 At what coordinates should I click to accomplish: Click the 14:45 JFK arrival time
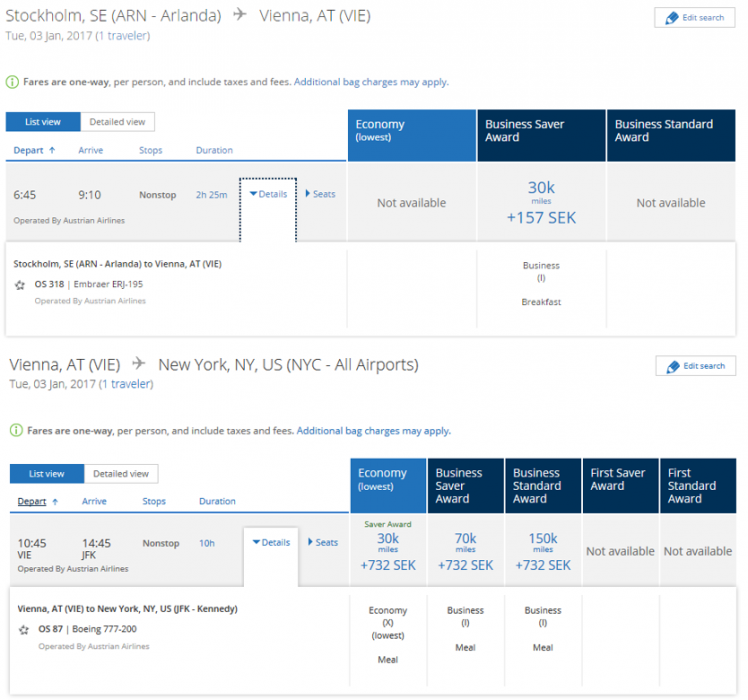pos(96,548)
